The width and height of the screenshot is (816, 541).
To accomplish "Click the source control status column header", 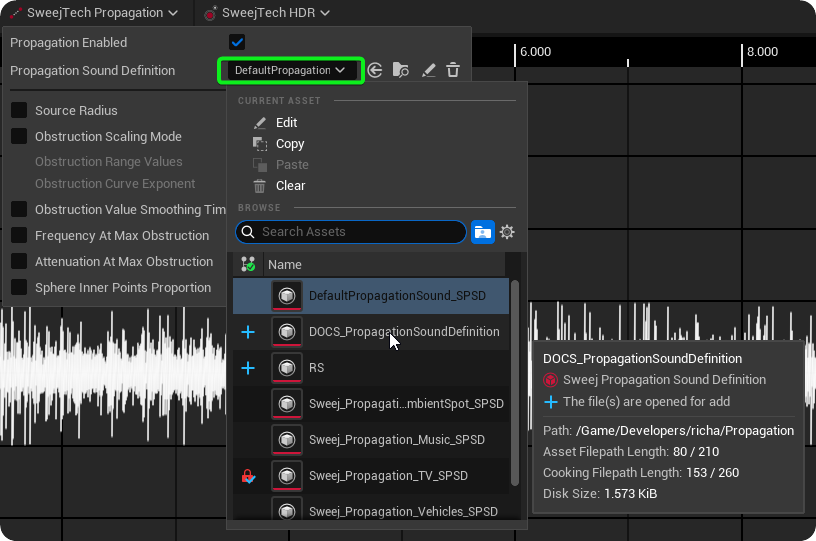I will (x=248, y=264).
